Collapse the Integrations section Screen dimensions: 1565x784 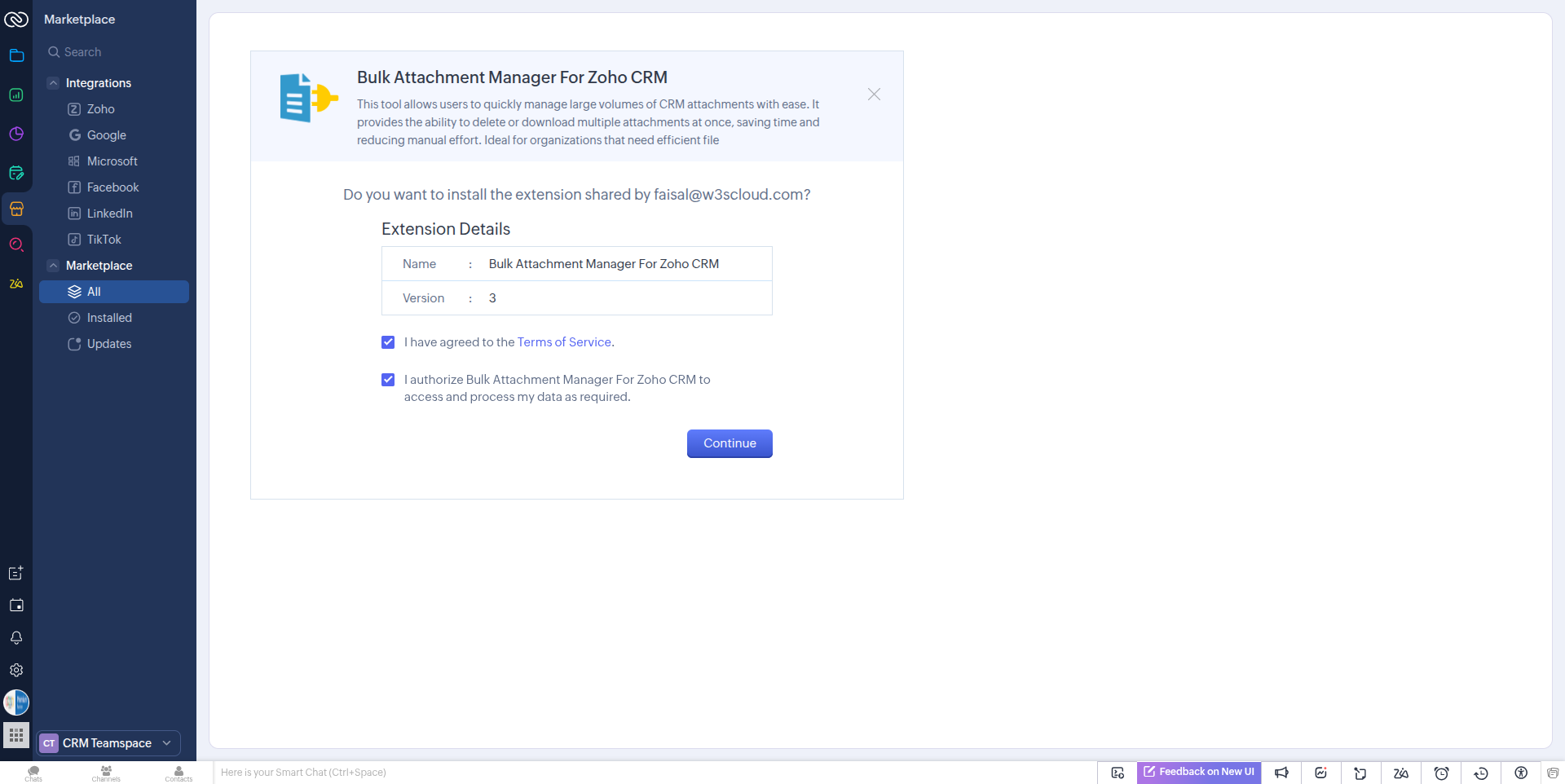[x=53, y=83]
